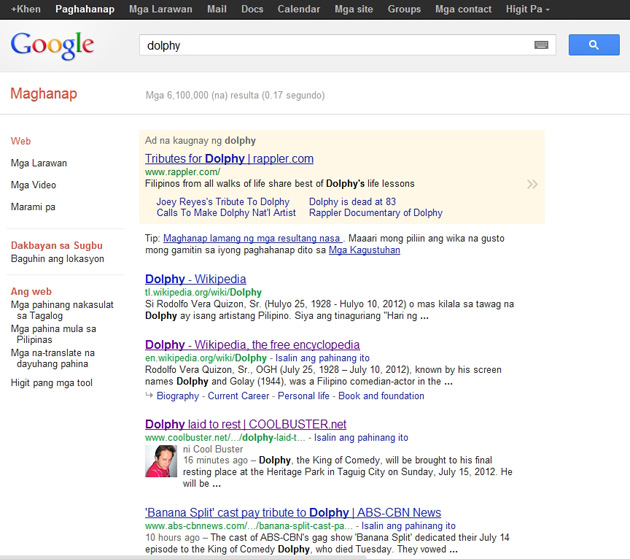Select Ang web option in sidebar

pos(31,291)
